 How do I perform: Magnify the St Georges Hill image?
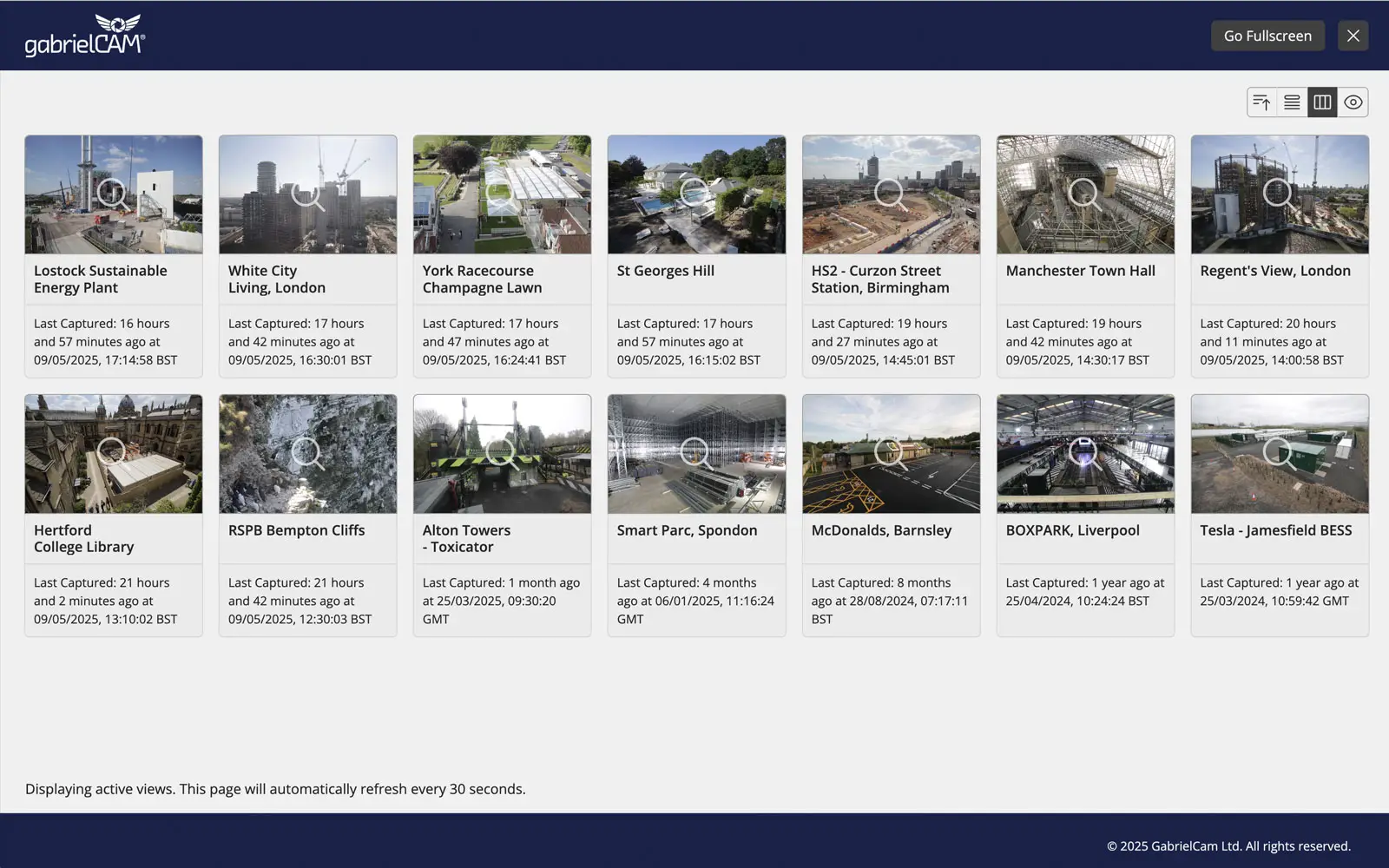[696, 194]
